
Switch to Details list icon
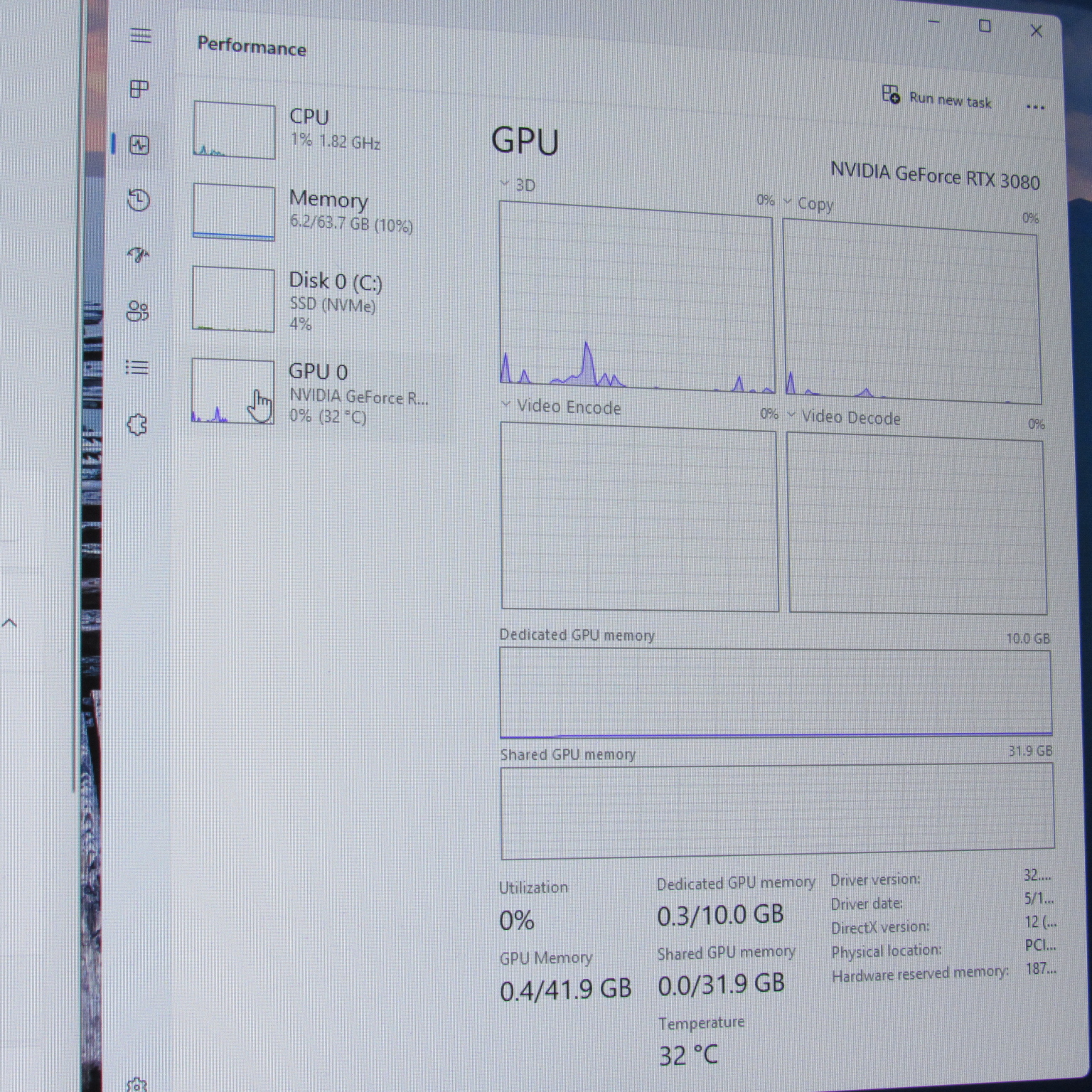click(137, 368)
